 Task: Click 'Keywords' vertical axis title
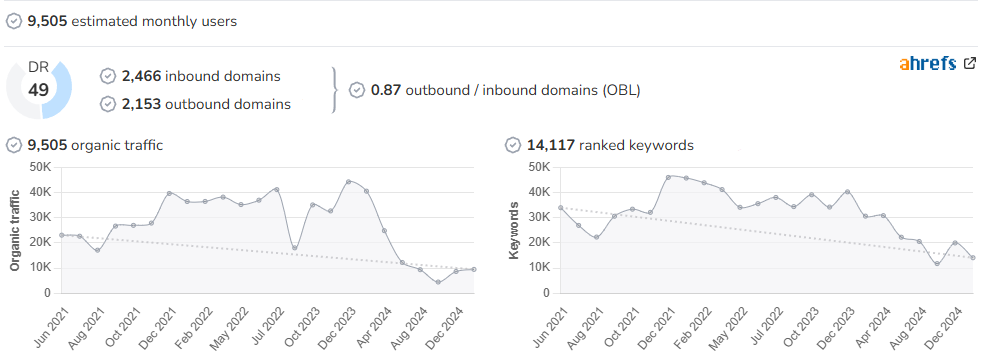click(514, 231)
